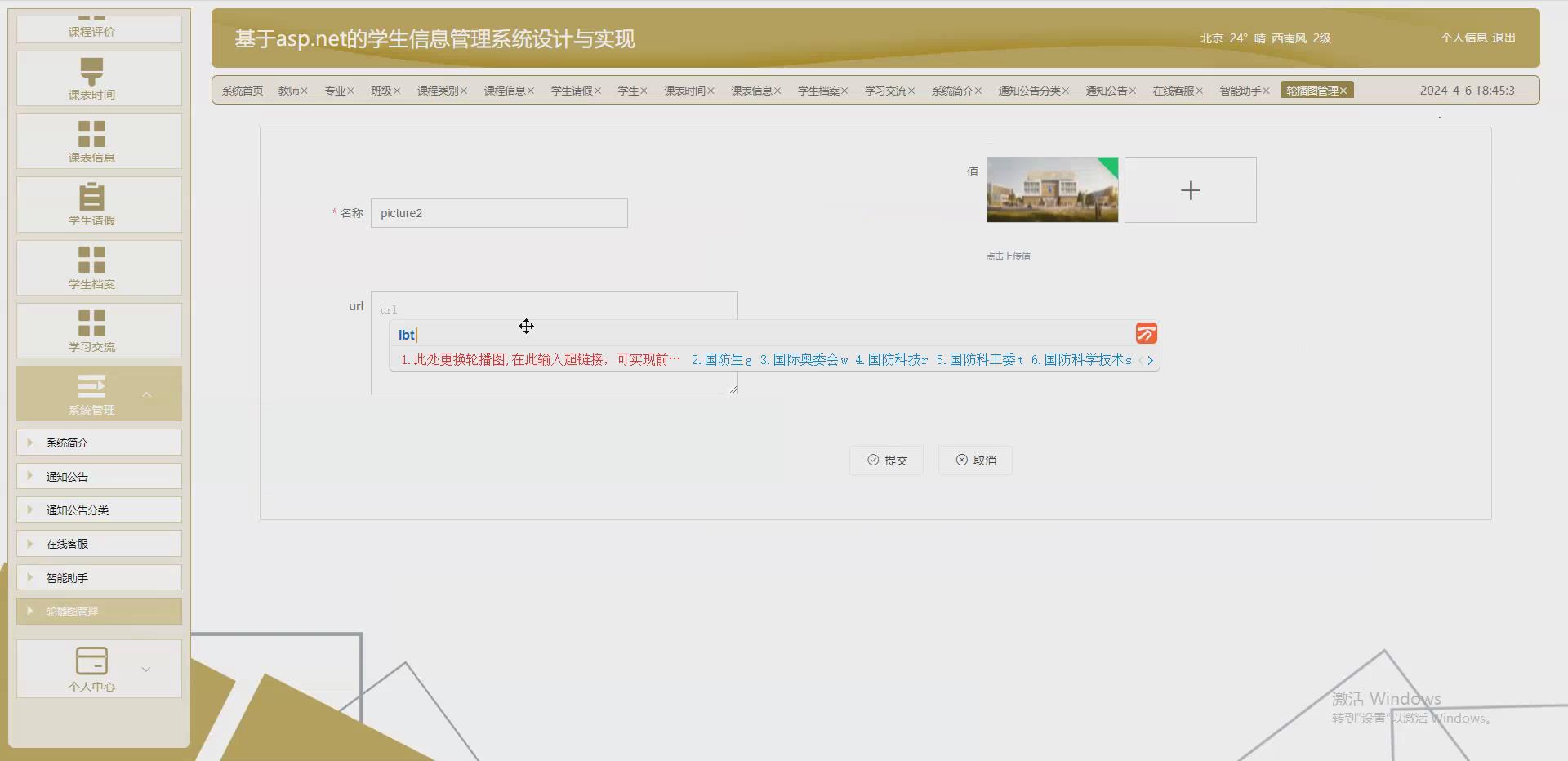
Task: Collapse the 系统管理 section chevron
Action: tap(147, 394)
